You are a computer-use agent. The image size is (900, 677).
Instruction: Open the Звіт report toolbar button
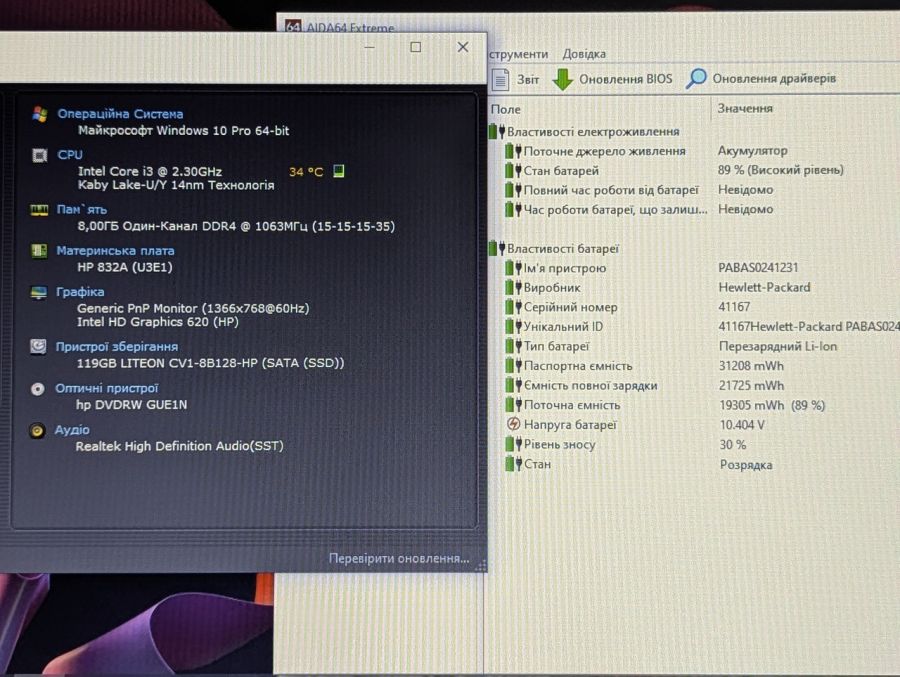tap(517, 79)
